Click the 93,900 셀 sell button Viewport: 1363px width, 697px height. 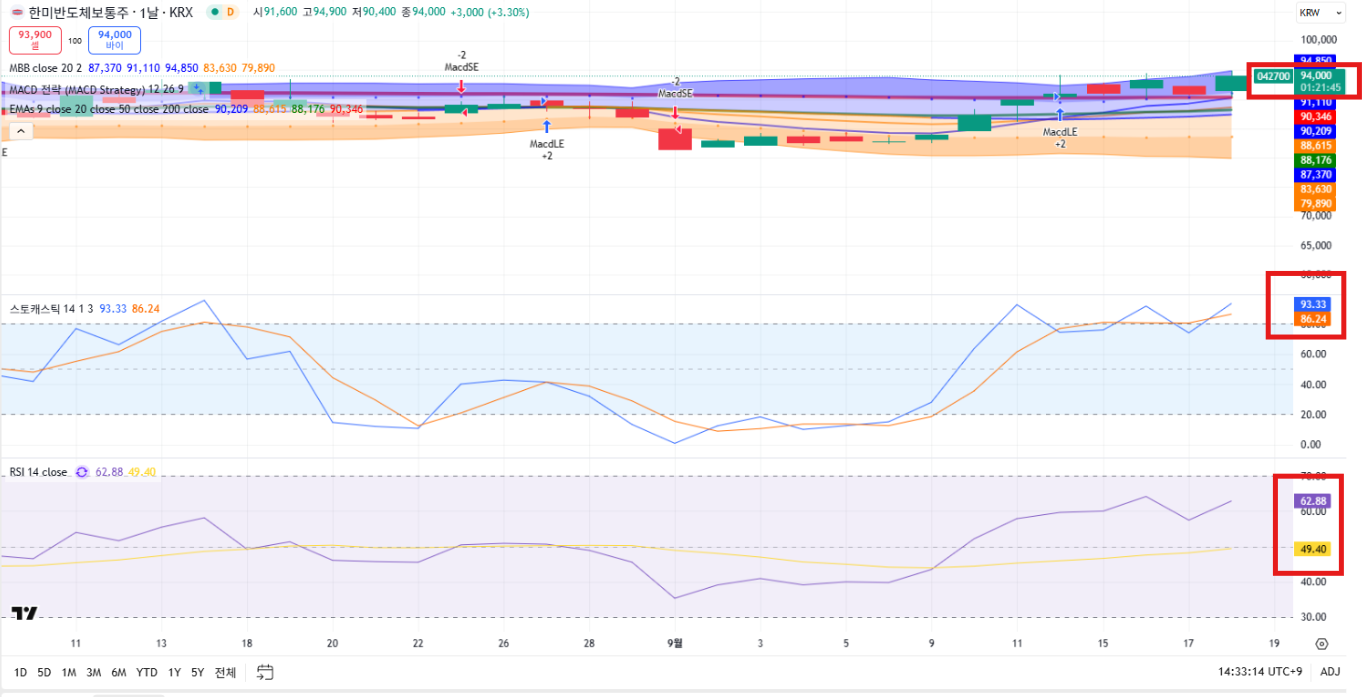[x=35, y=40]
